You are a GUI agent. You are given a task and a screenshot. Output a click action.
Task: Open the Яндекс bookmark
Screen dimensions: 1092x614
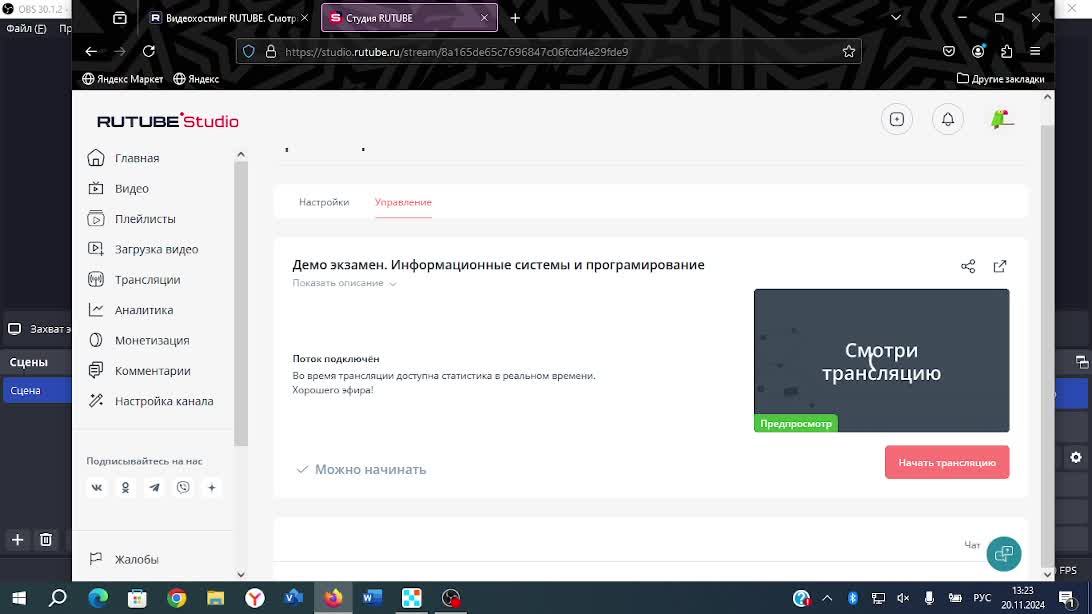tap(196, 79)
